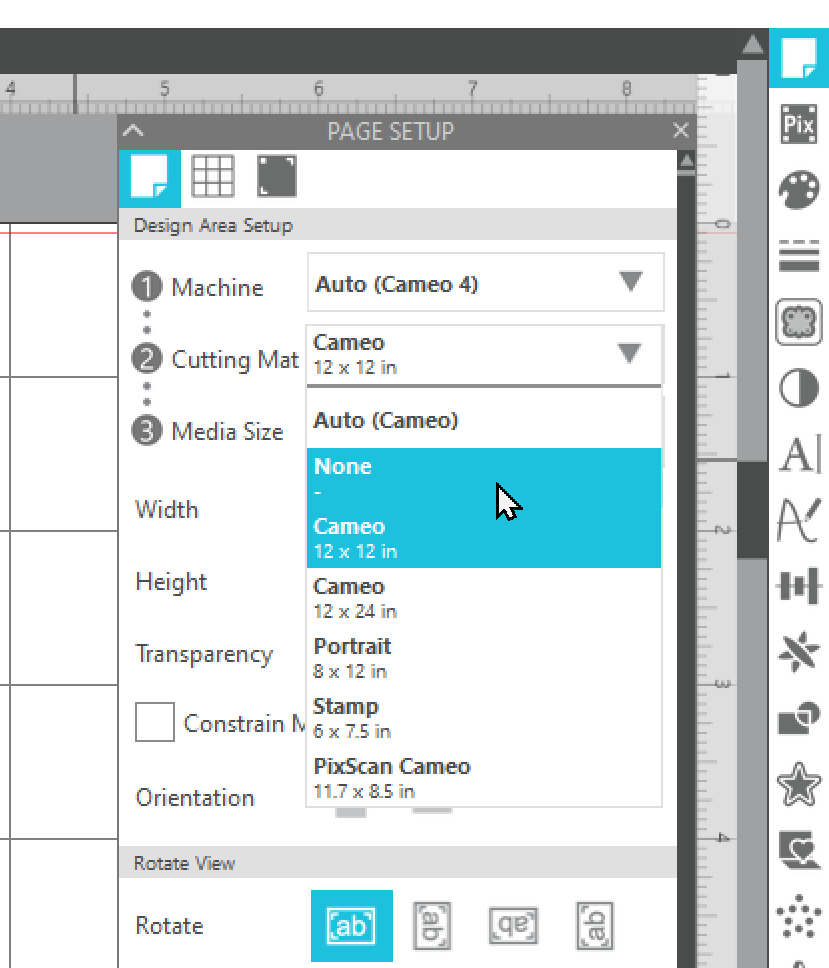Click the Orientation label
The image size is (829, 968).
(x=195, y=798)
